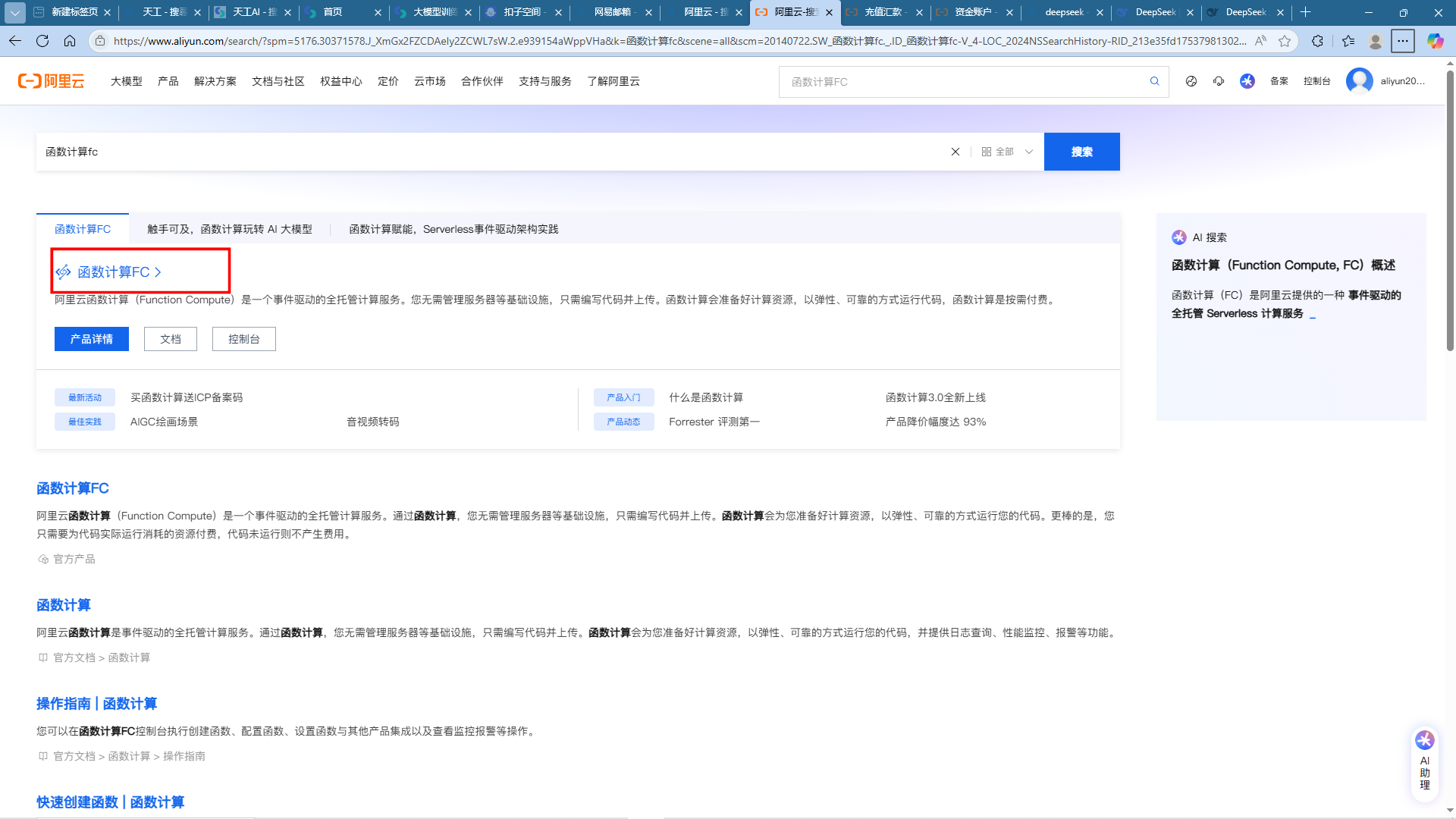This screenshot has height=819, width=1456.
Task: Open the favorites list icon in toolbar
Action: click(x=1348, y=41)
